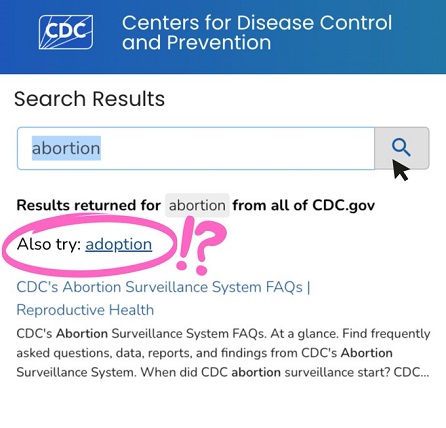The image size is (446, 428).
Task: Open the suggested adoption link
Action: point(119,244)
